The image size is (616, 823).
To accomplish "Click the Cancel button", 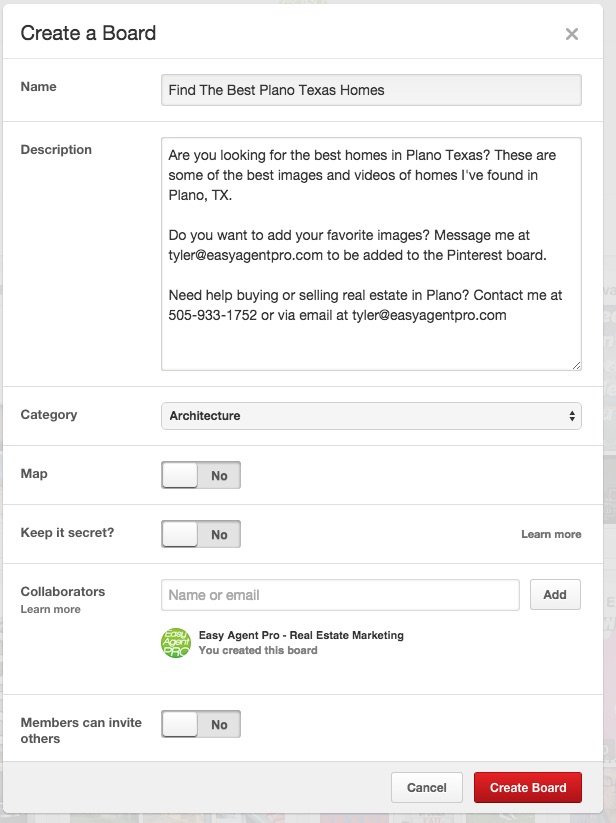I will tap(427, 787).
